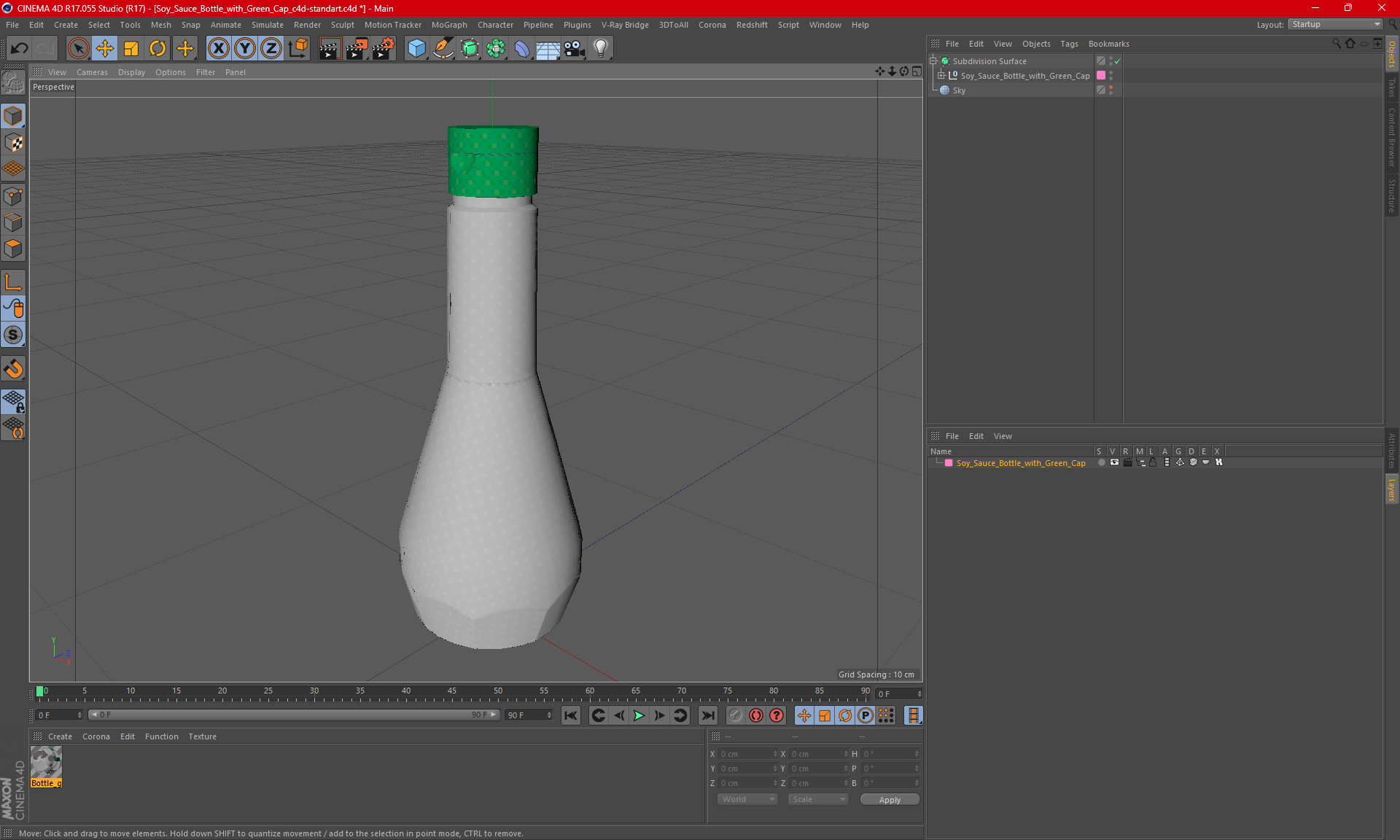Toggle Soy_Sauce_Bottle layer View eye icon
The image size is (1400, 840).
point(1114,462)
